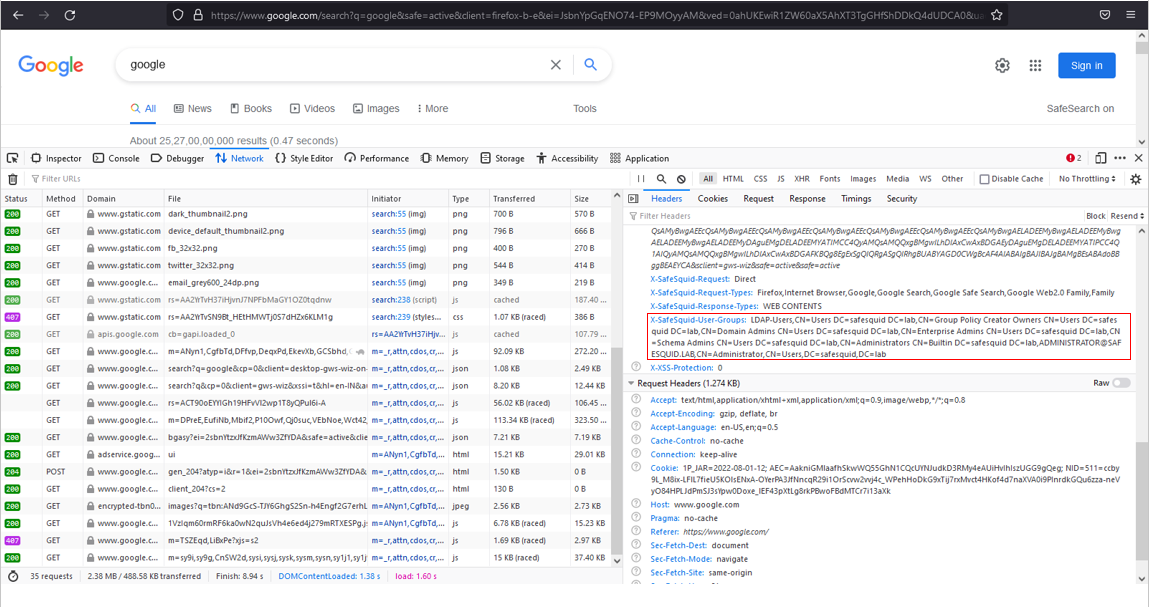Sign in to Google
The width and height of the screenshot is (1149, 607).
pyautogui.click(x=1087, y=65)
